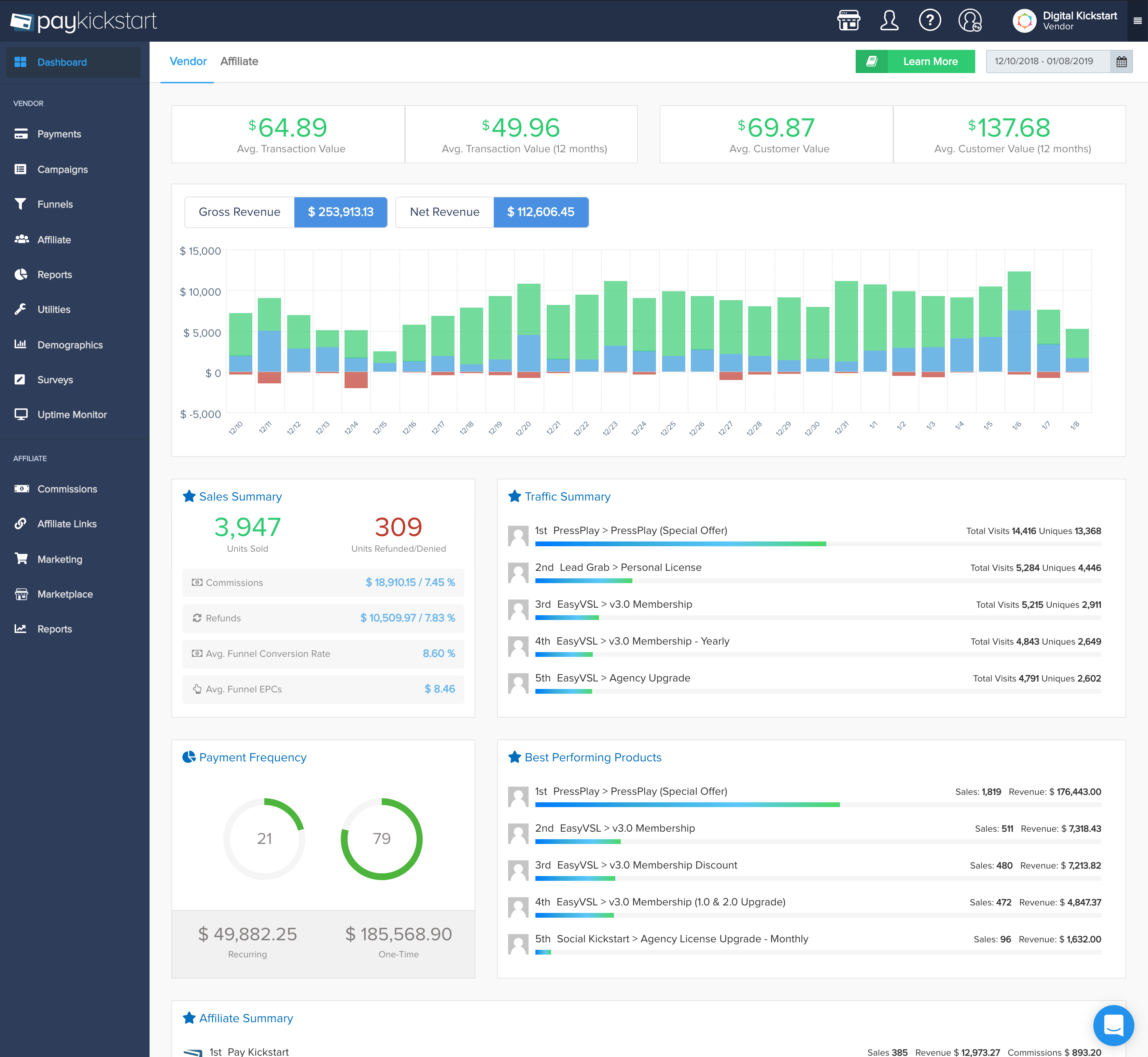Open the help question mark icon
Image resolution: width=1148 pixels, height=1057 pixels.
coord(929,20)
